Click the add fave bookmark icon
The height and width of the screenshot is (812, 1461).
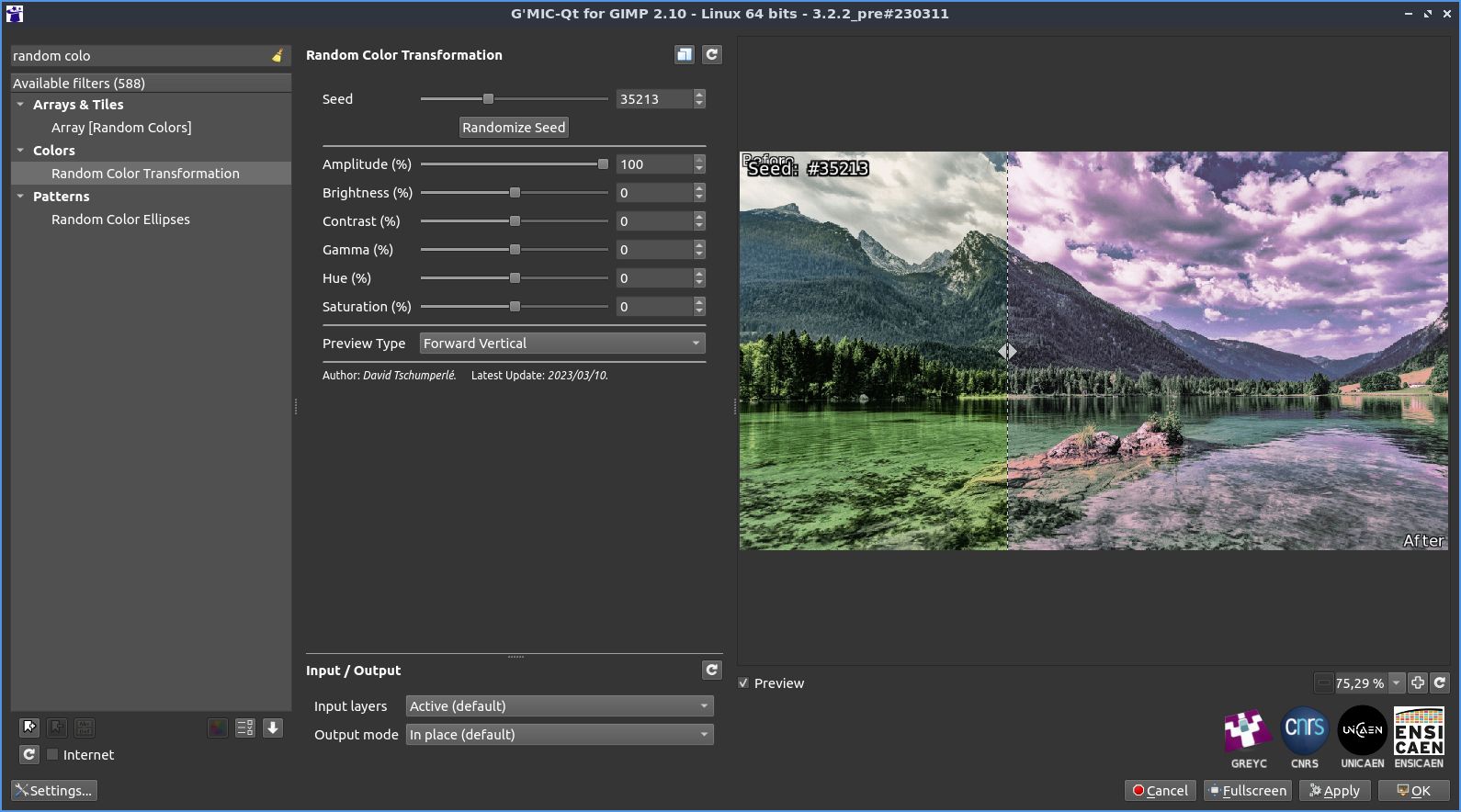click(29, 727)
